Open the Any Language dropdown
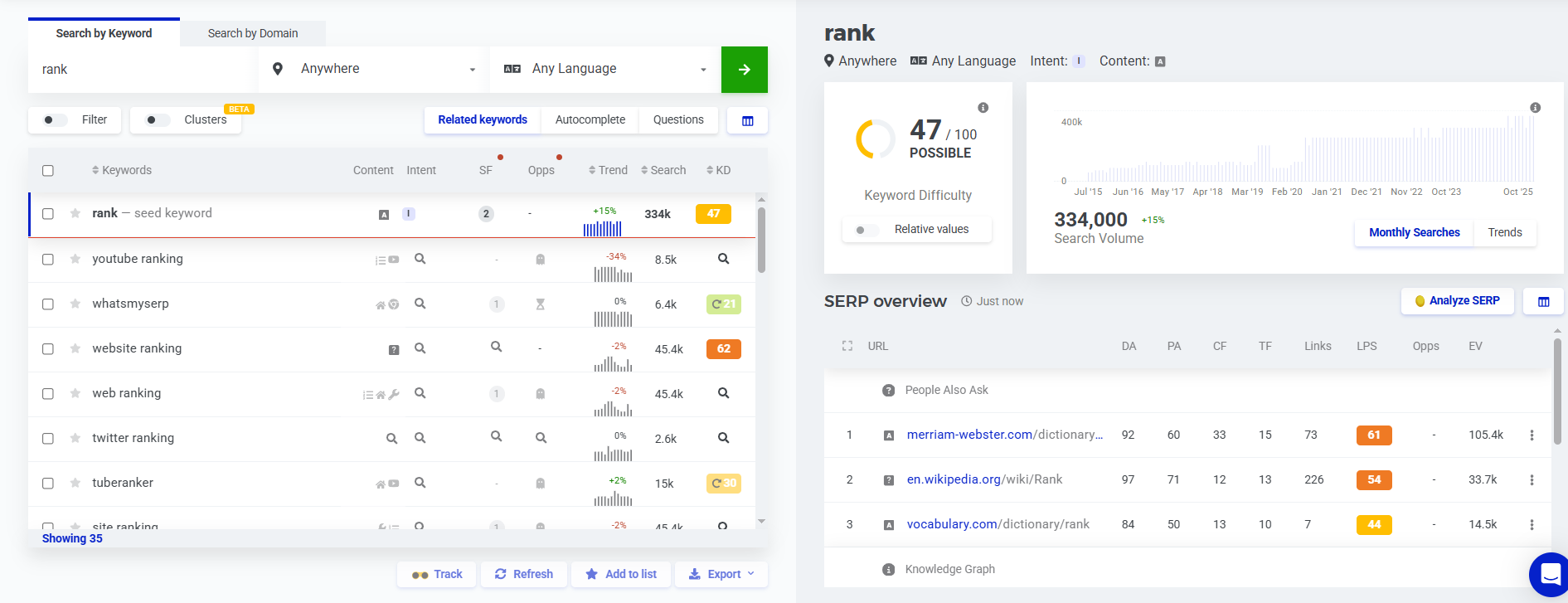The image size is (1568, 603). [x=605, y=69]
